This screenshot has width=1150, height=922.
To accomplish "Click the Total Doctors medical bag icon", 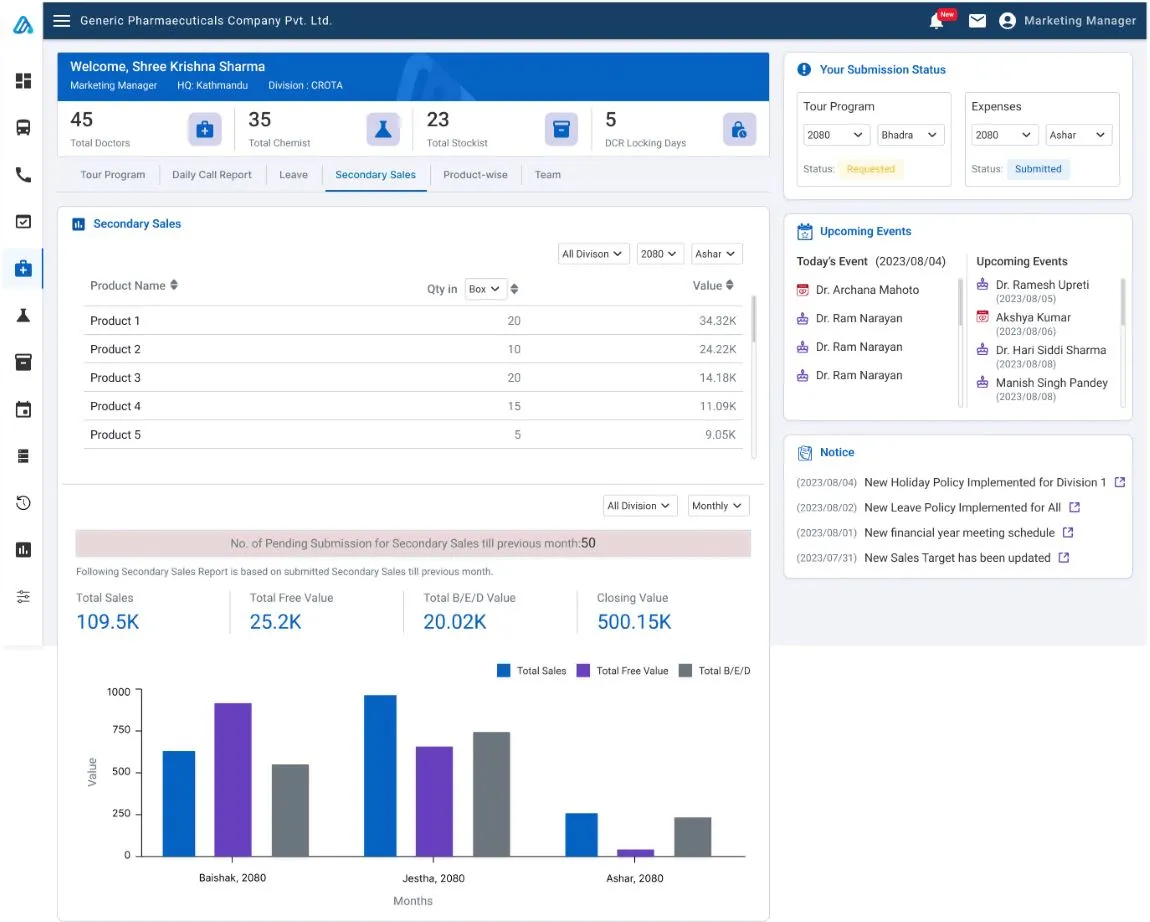I will click(205, 130).
